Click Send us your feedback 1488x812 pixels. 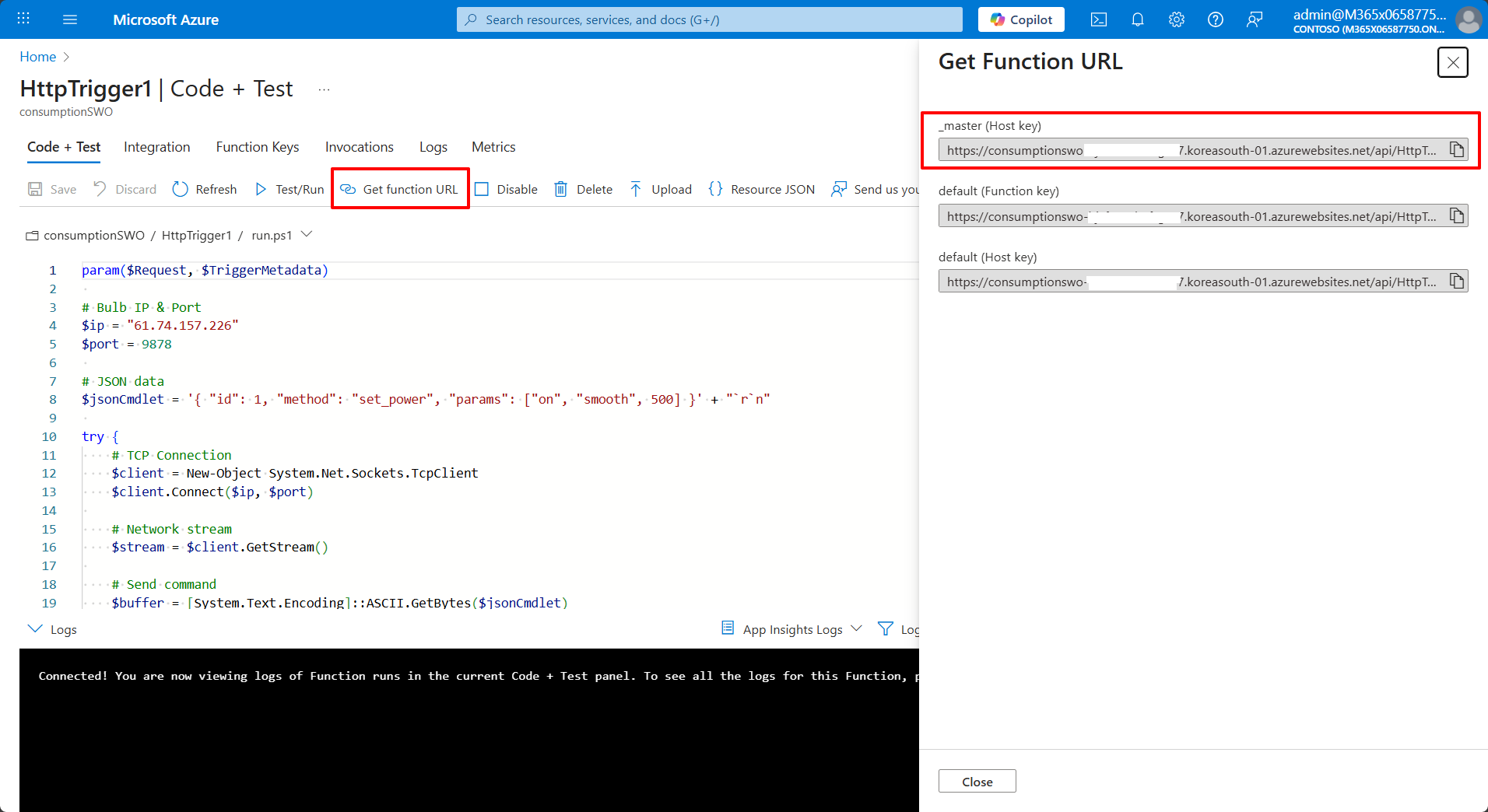[x=875, y=189]
